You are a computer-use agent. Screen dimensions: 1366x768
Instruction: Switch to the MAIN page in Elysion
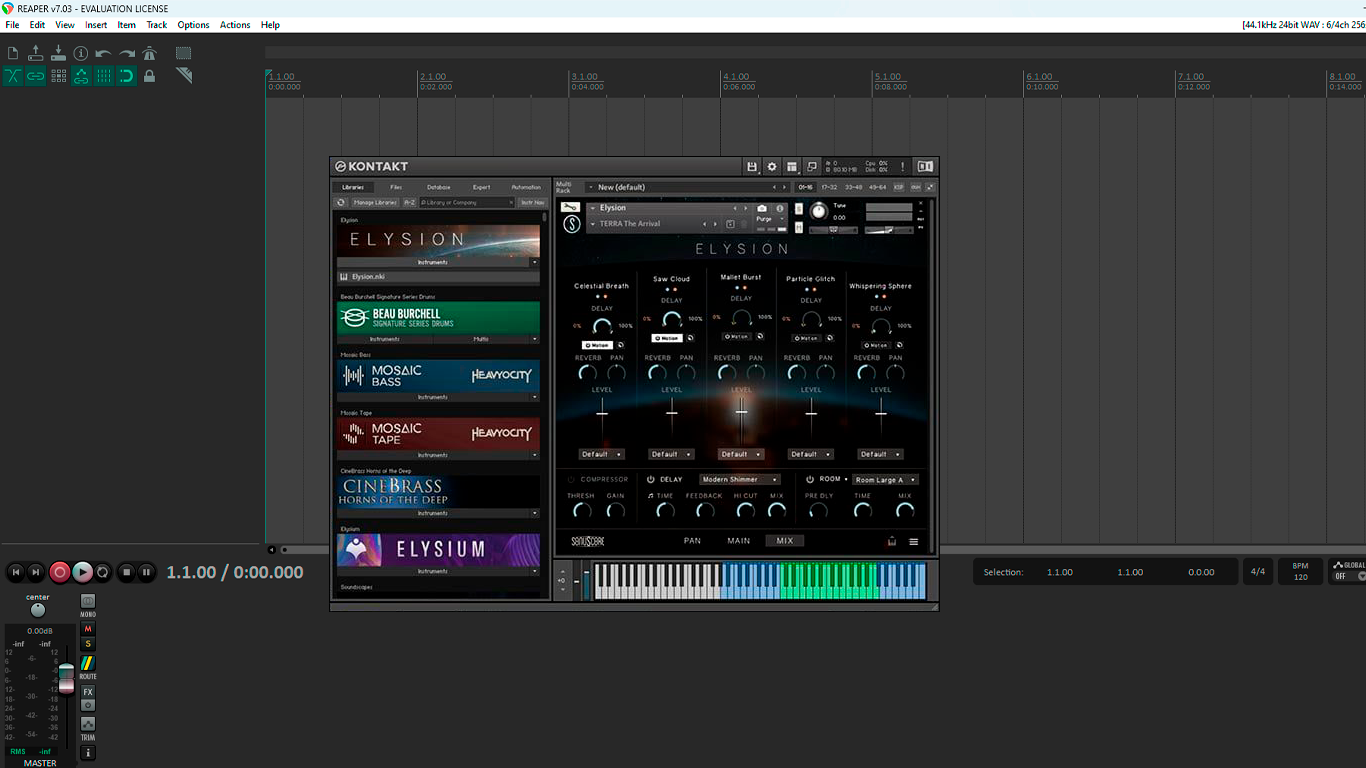click(x=739, y=541)
